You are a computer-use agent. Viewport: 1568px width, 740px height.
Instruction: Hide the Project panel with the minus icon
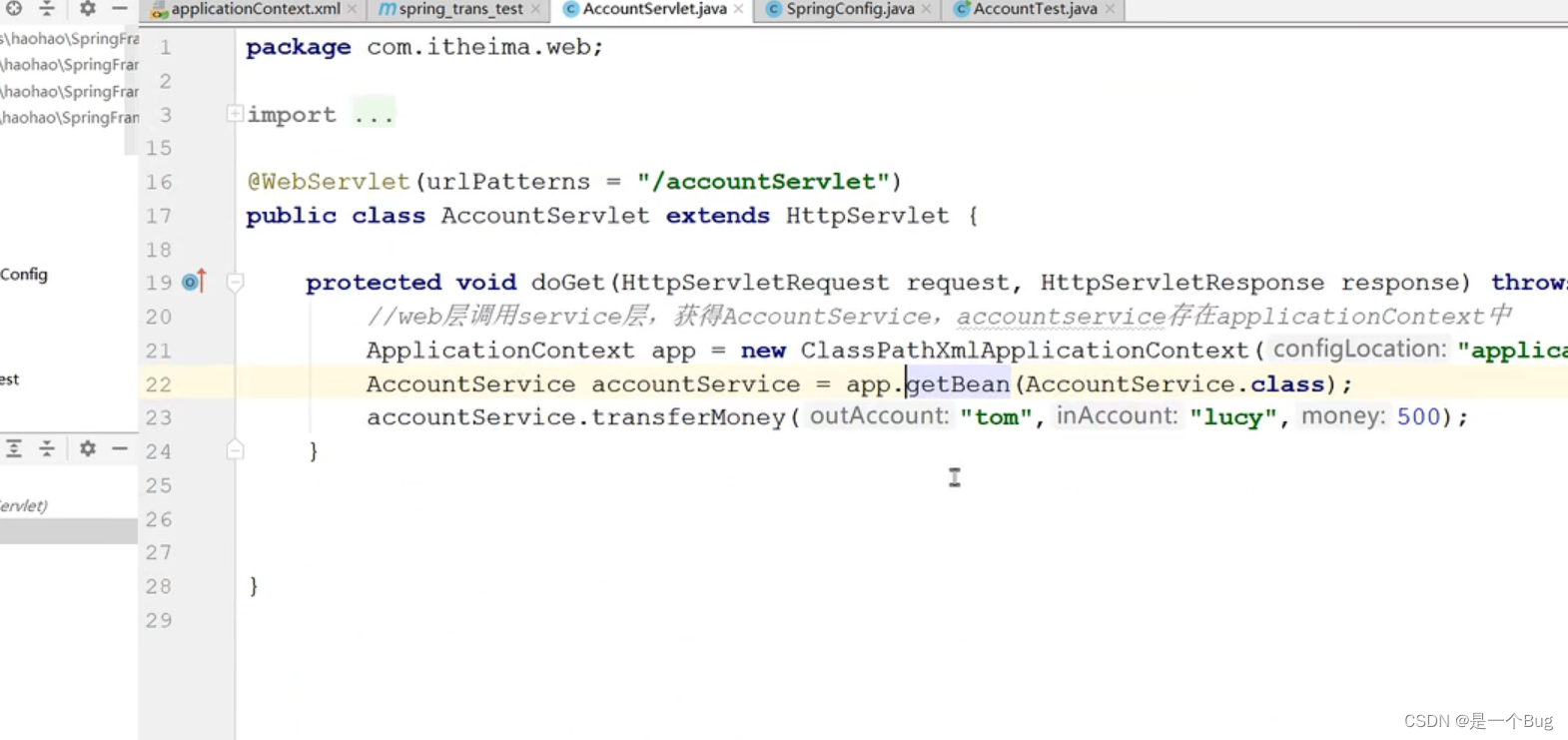120,8
